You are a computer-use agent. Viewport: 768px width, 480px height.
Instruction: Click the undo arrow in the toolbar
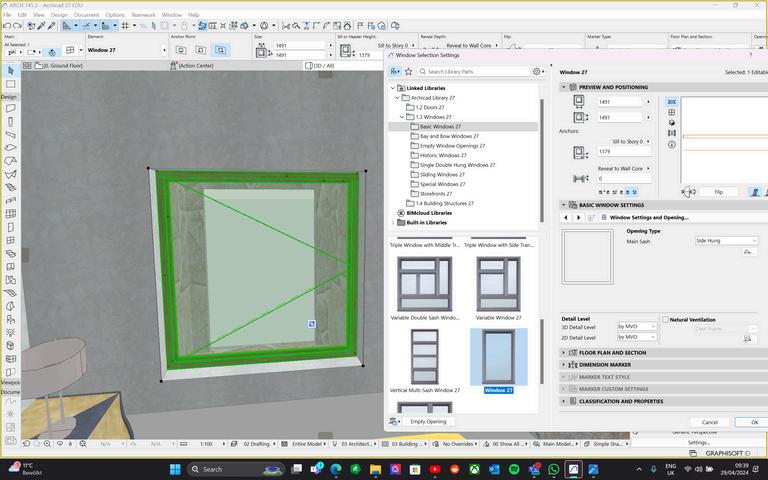(x=9, y=25)
